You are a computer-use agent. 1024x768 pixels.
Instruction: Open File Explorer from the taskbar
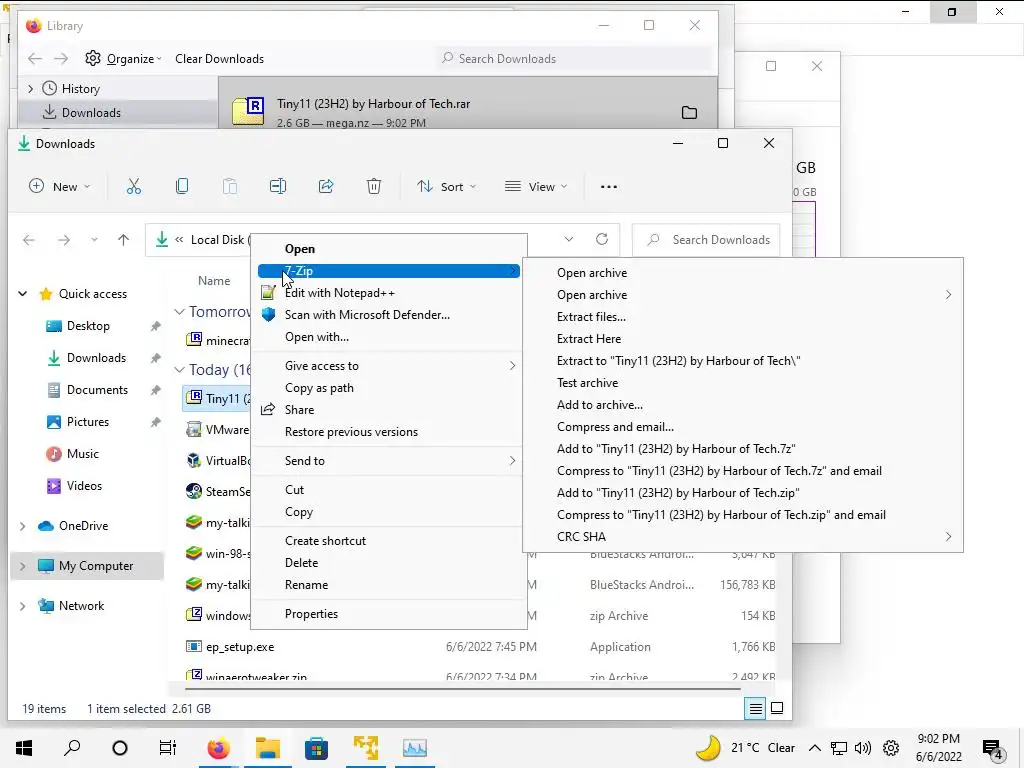[x=268, y=748]
